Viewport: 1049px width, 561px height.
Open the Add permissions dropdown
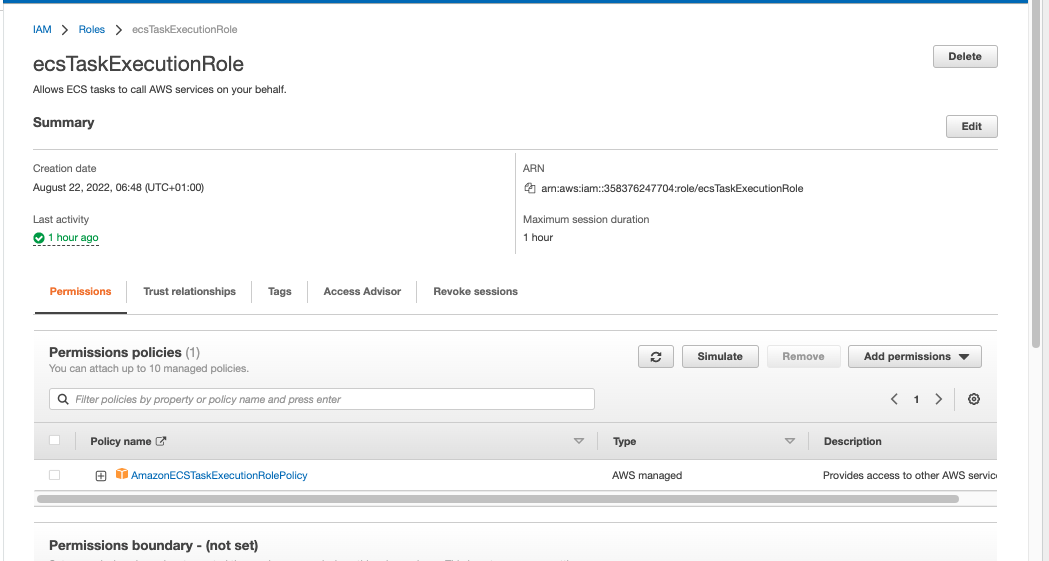915,356
